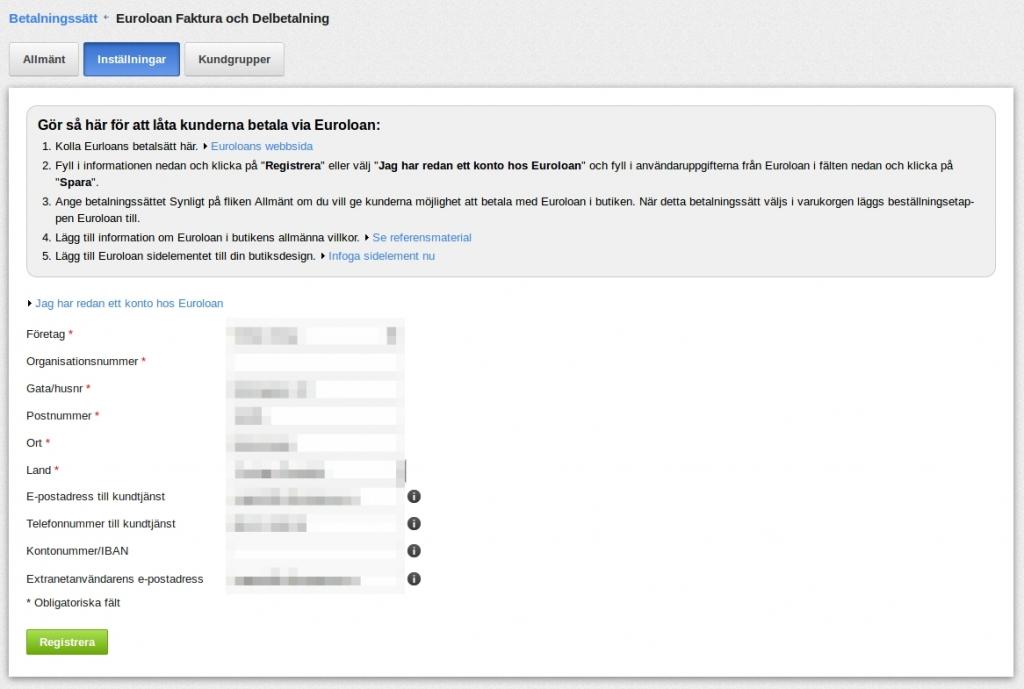The width and height of the screenshot is (1024, 689).
Task: Click the heading 'Gör så här för att låta kunderna betala via Euroloan:'
Action: click(208, 125)
